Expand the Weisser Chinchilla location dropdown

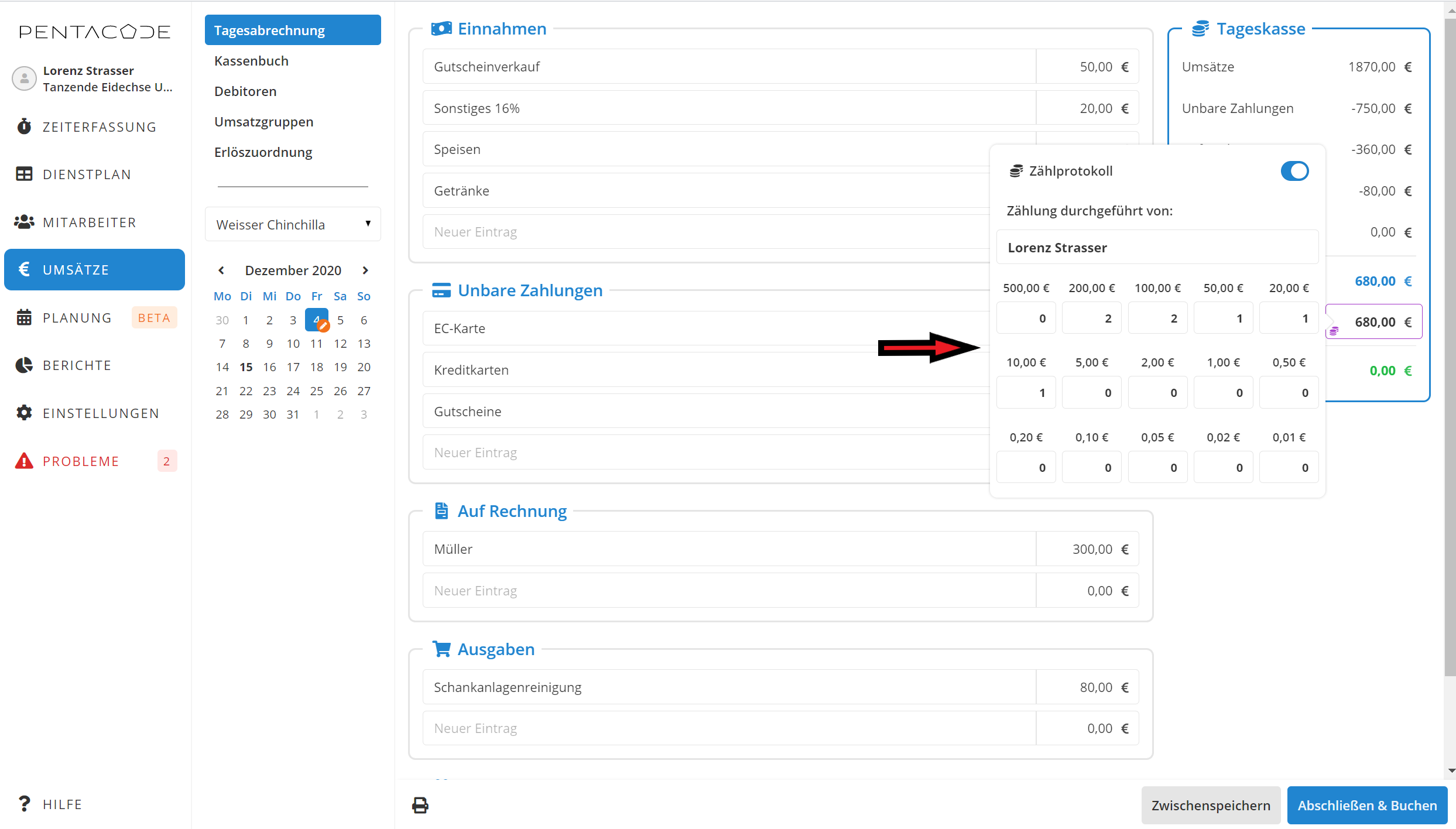(293, 224)
